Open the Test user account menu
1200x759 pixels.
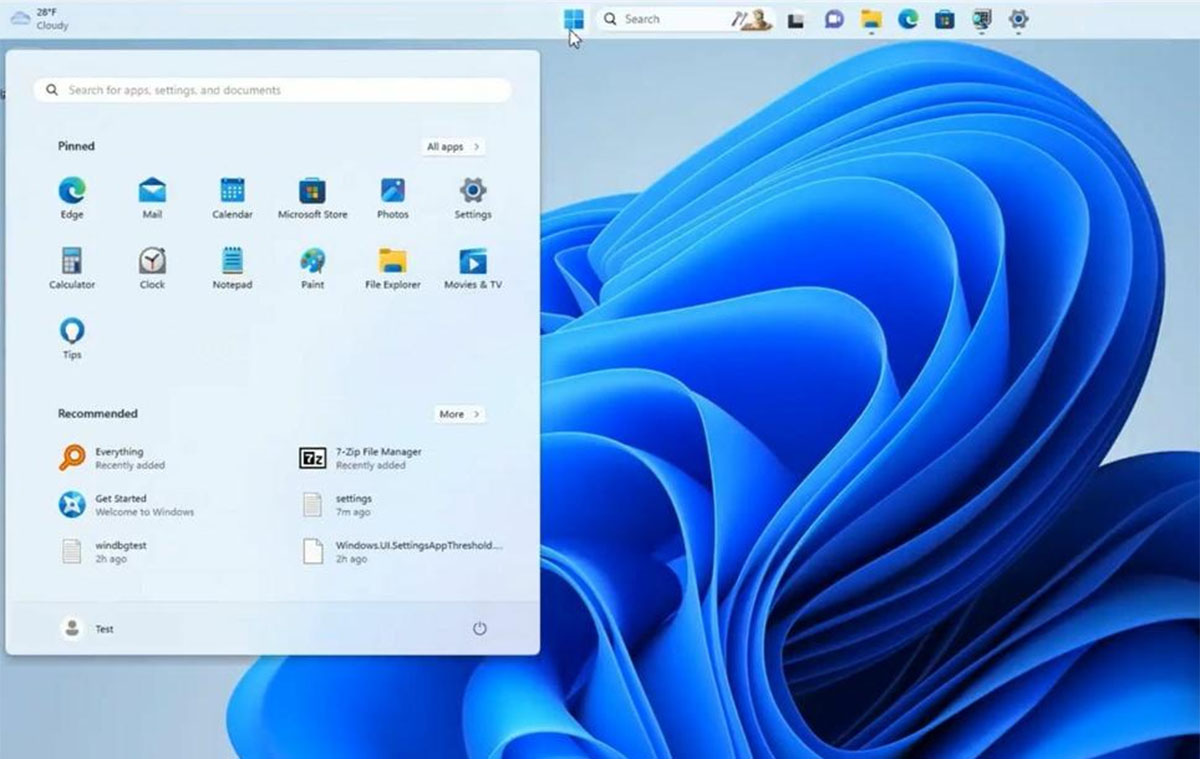(x=88, y=628)
